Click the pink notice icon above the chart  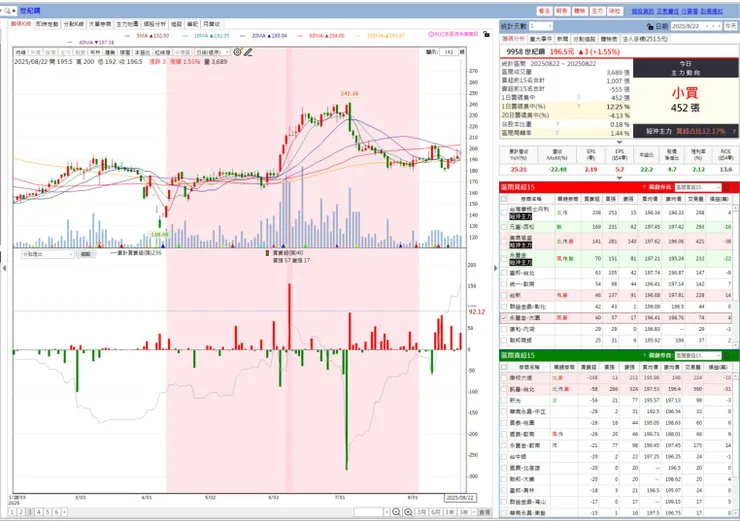pos(431,34)
